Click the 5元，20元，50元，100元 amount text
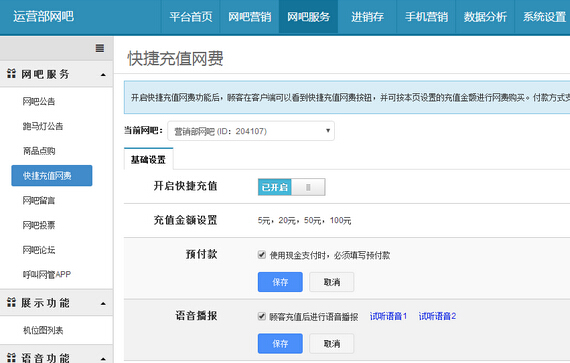Screen dimensions: 570x363 304,220
